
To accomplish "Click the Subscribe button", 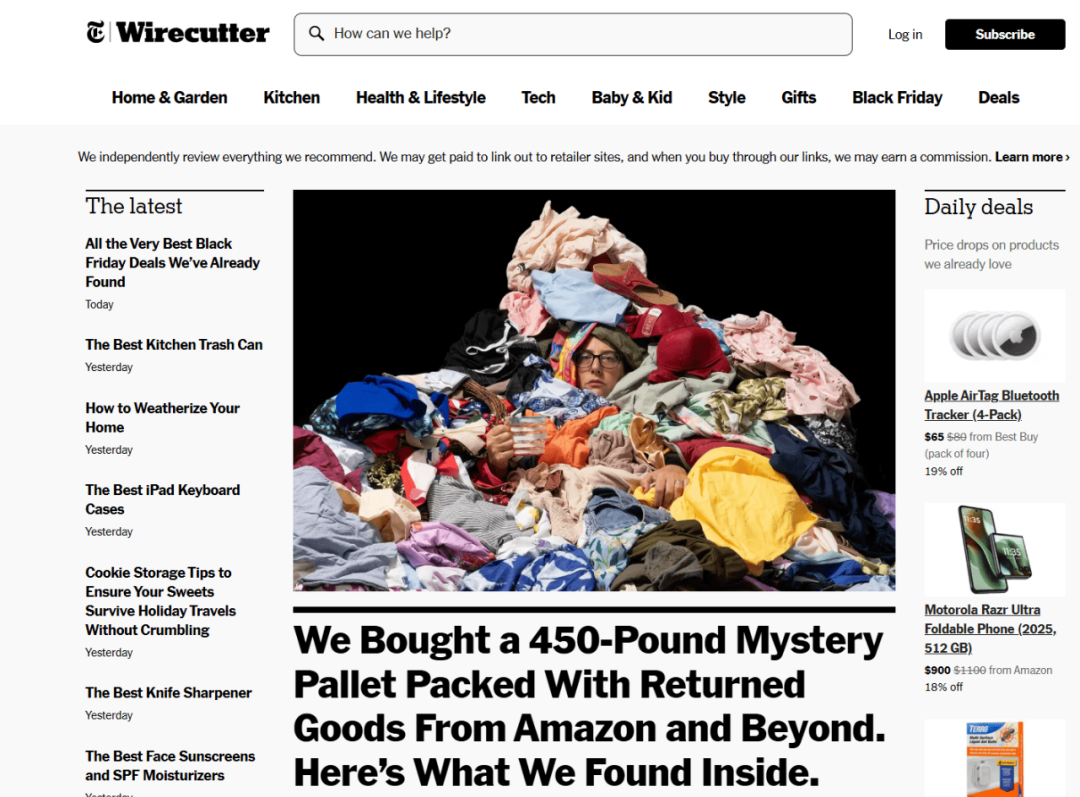I will (x=1005, y=34).
